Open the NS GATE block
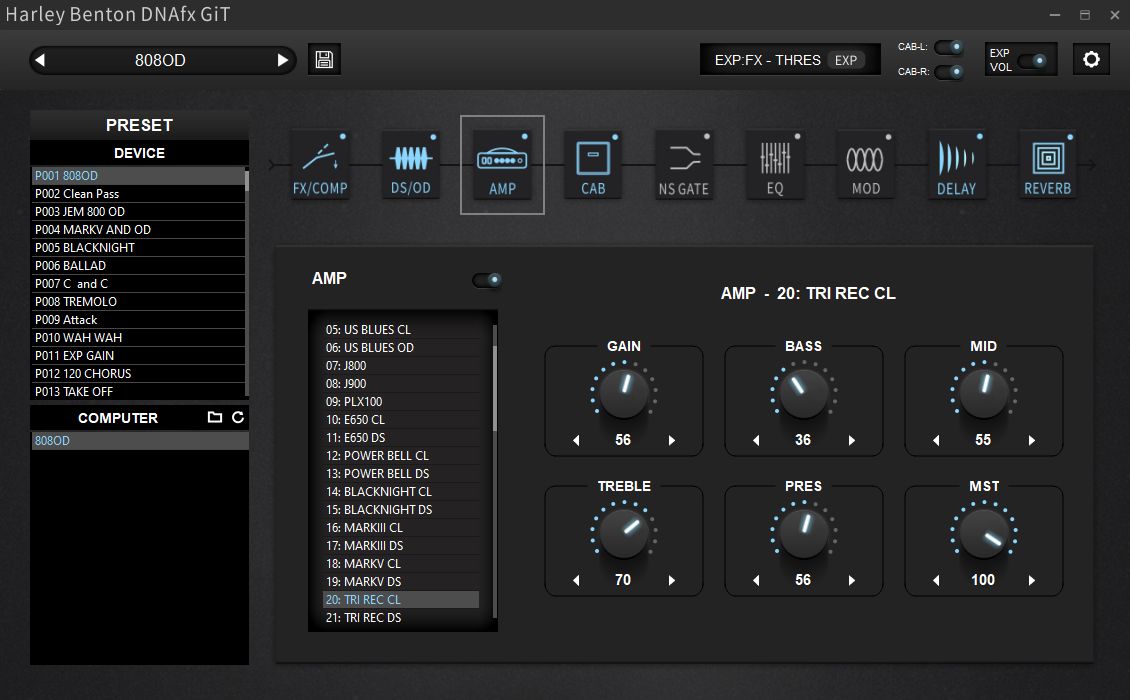 pyautogui.click(x=684, y=165)
